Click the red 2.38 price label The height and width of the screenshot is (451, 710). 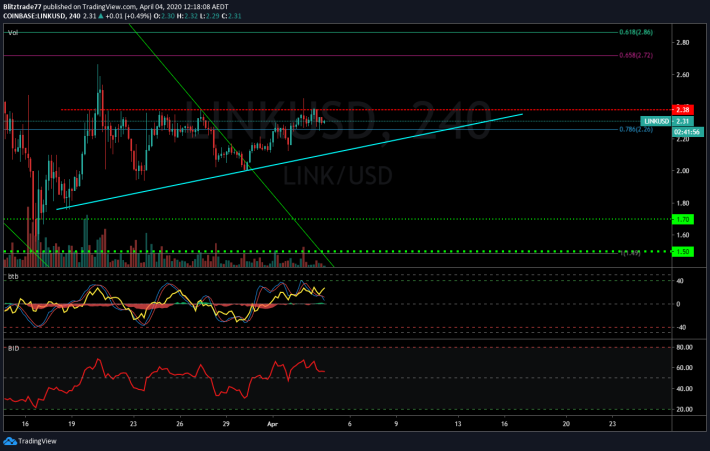684,109
